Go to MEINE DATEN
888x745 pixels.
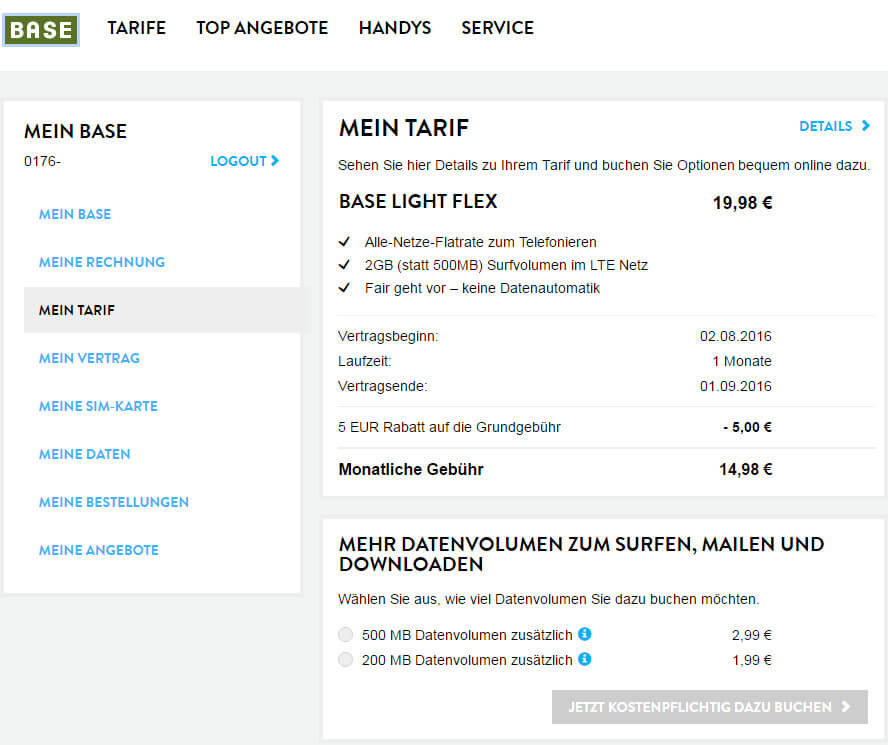[84, 454]
